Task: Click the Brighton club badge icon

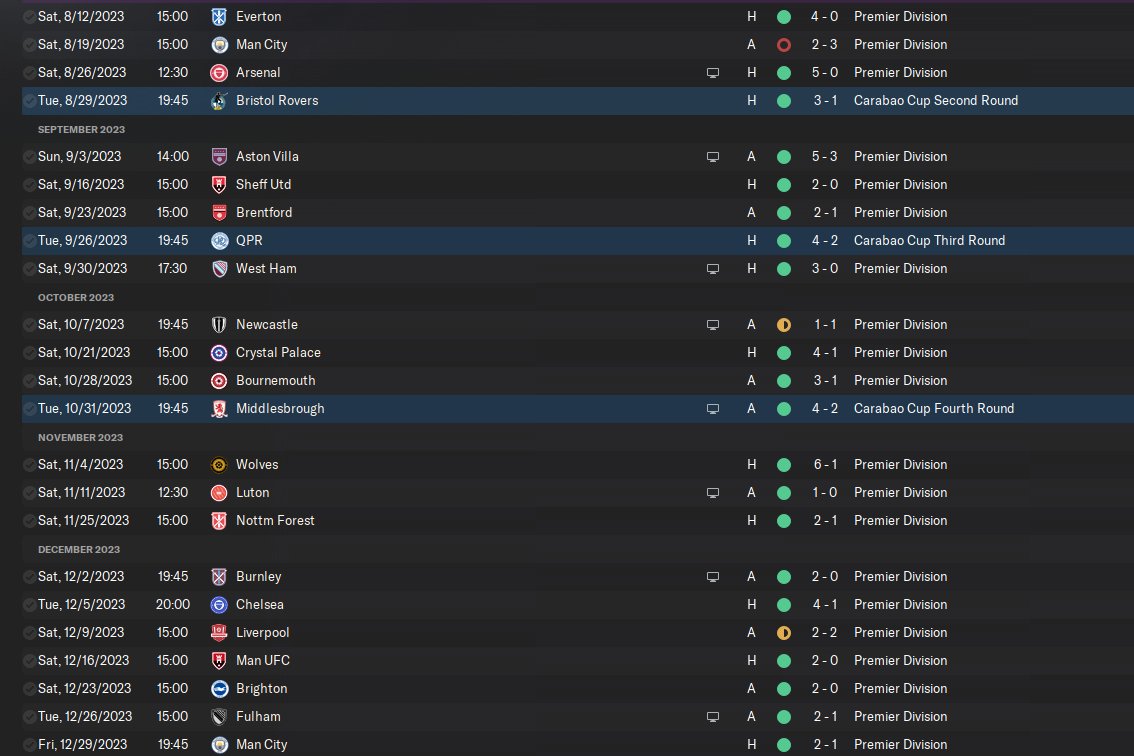Action: click(x=219, y=689)
